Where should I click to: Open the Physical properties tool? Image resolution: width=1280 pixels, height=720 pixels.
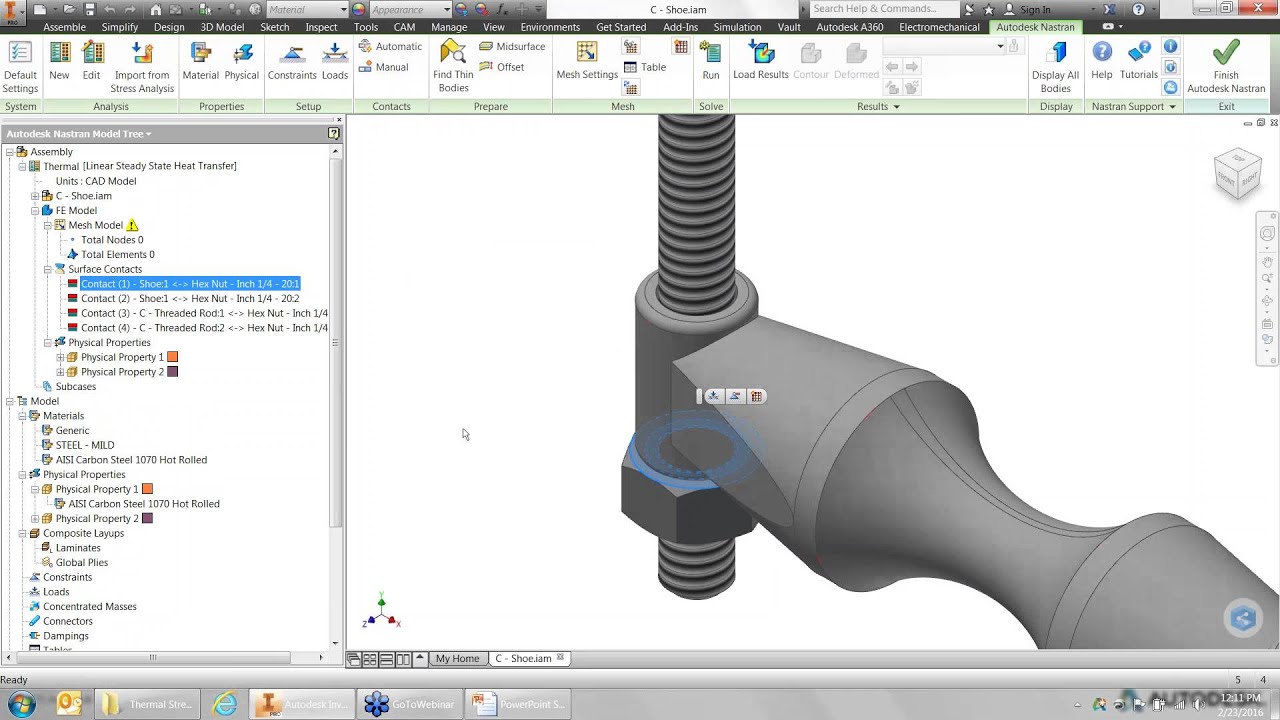coord(241,62)
